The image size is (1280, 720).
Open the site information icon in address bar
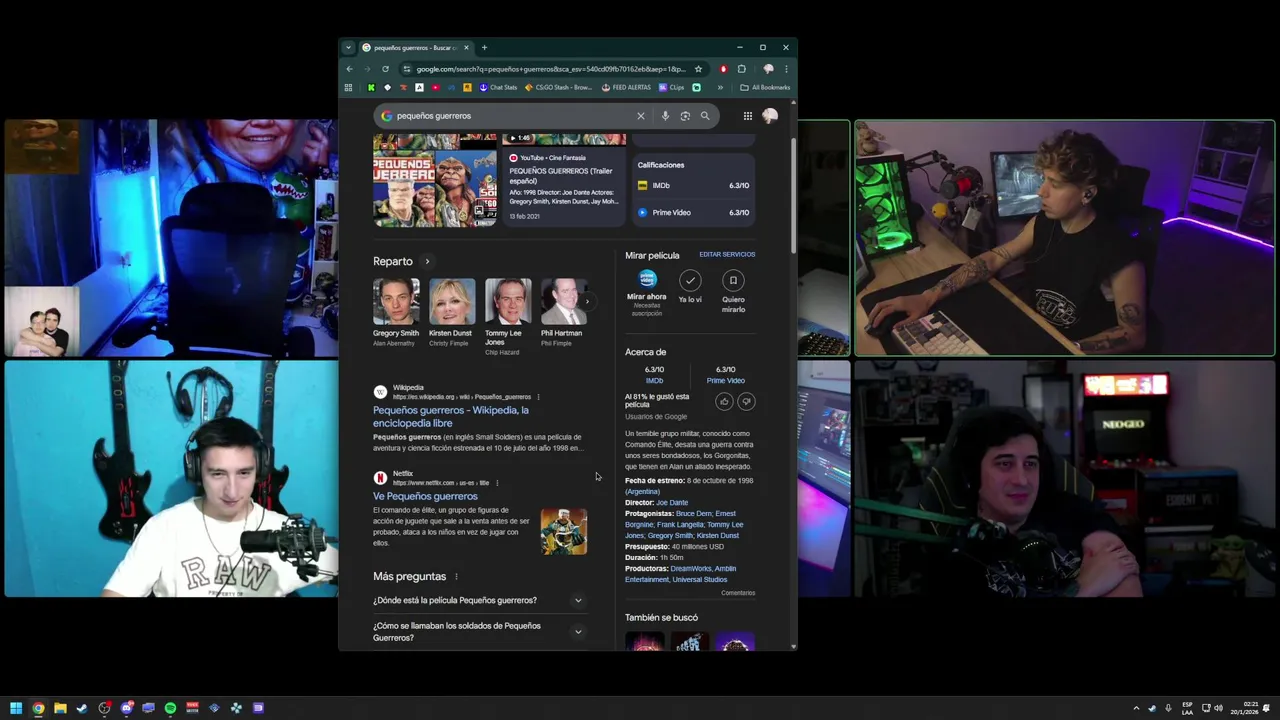(406, 69)
